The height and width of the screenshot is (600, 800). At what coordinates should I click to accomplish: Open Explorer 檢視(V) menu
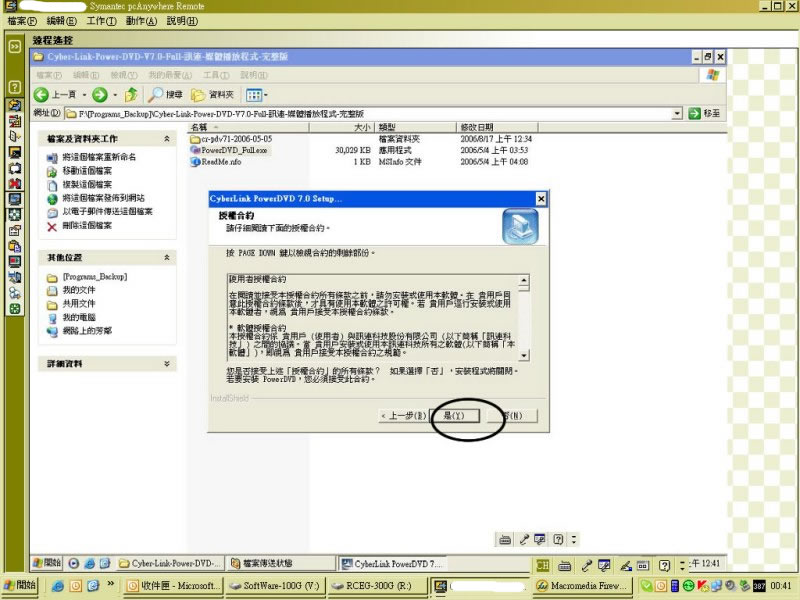124,75
